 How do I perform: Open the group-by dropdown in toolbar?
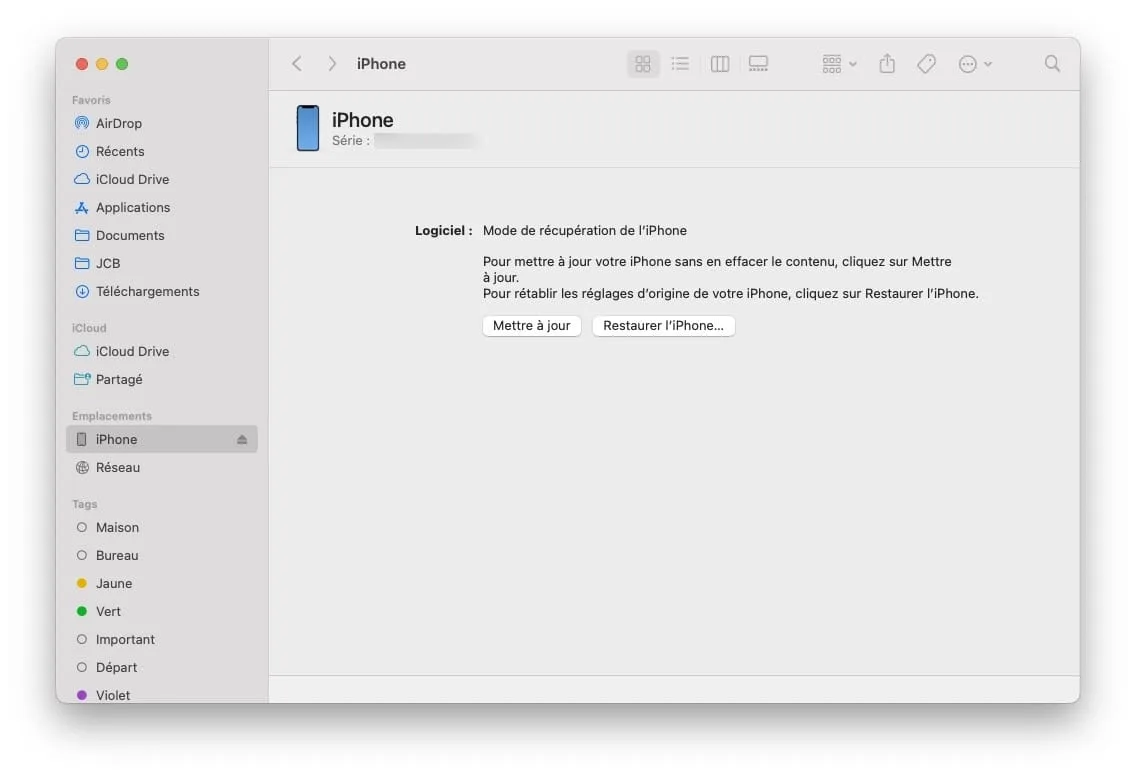pos(839,64)
